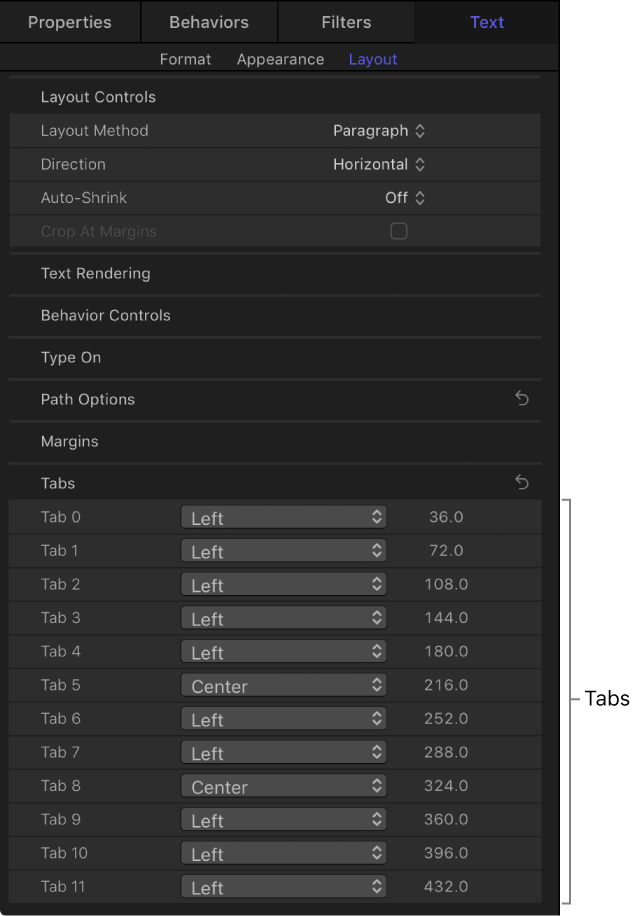Select Left alignment dropdown for Tab 11
The width and height of the screenshot is (638, 916).
coord(283,887)
